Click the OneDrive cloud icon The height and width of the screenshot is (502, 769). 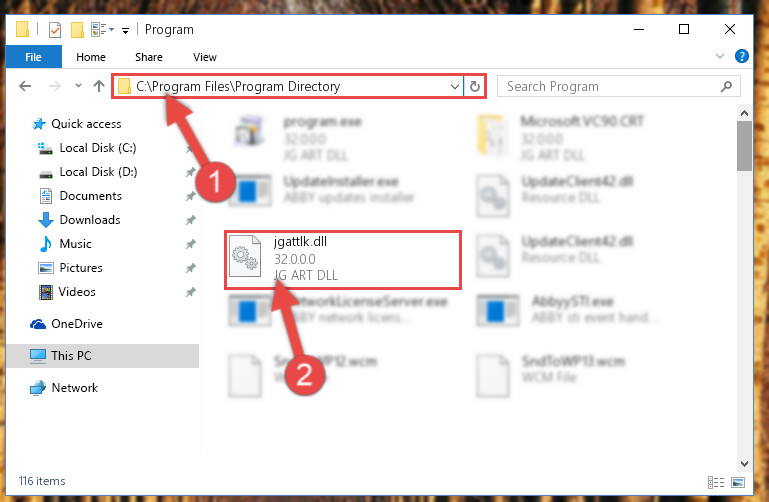(x=38, y=324)
